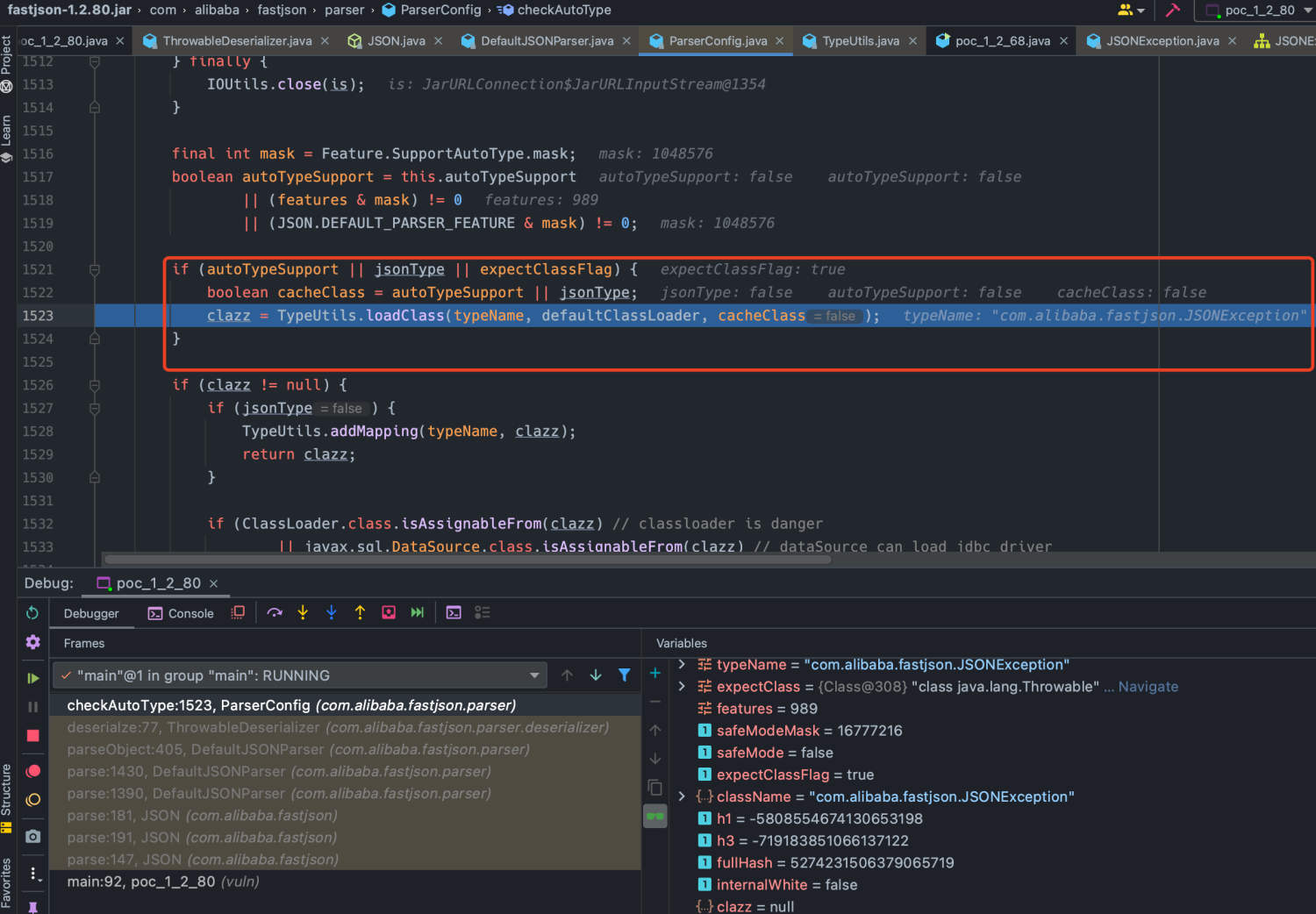1316x914 pixels.
Task: Select deserialze:77 ThrowableDeserializer frame
Action: coord(347,727)
